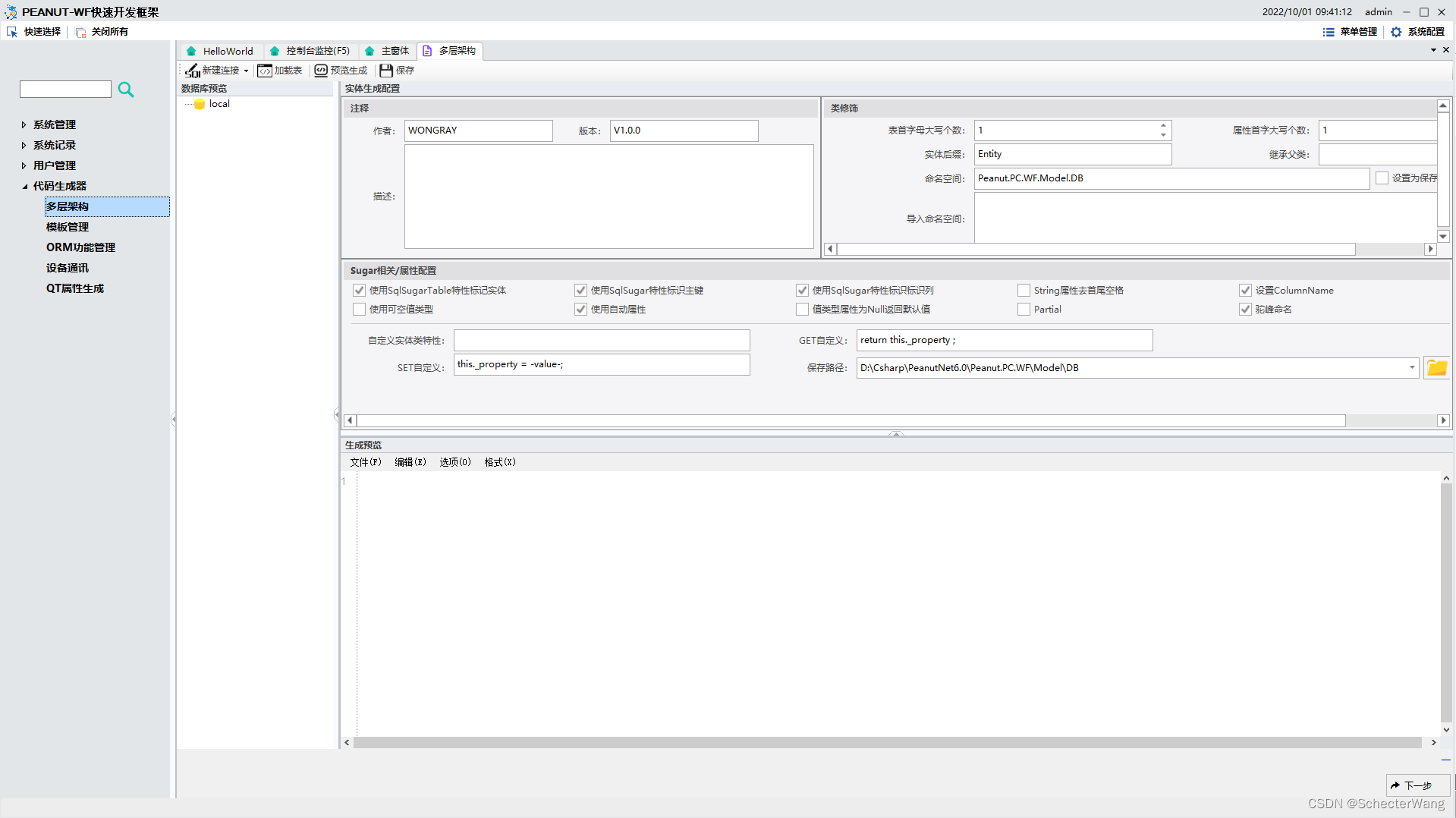Click the 保存 floppy disk icon
Viewport: 1456px width, 818px height.
pyautogui.click(x=386, y=71)
